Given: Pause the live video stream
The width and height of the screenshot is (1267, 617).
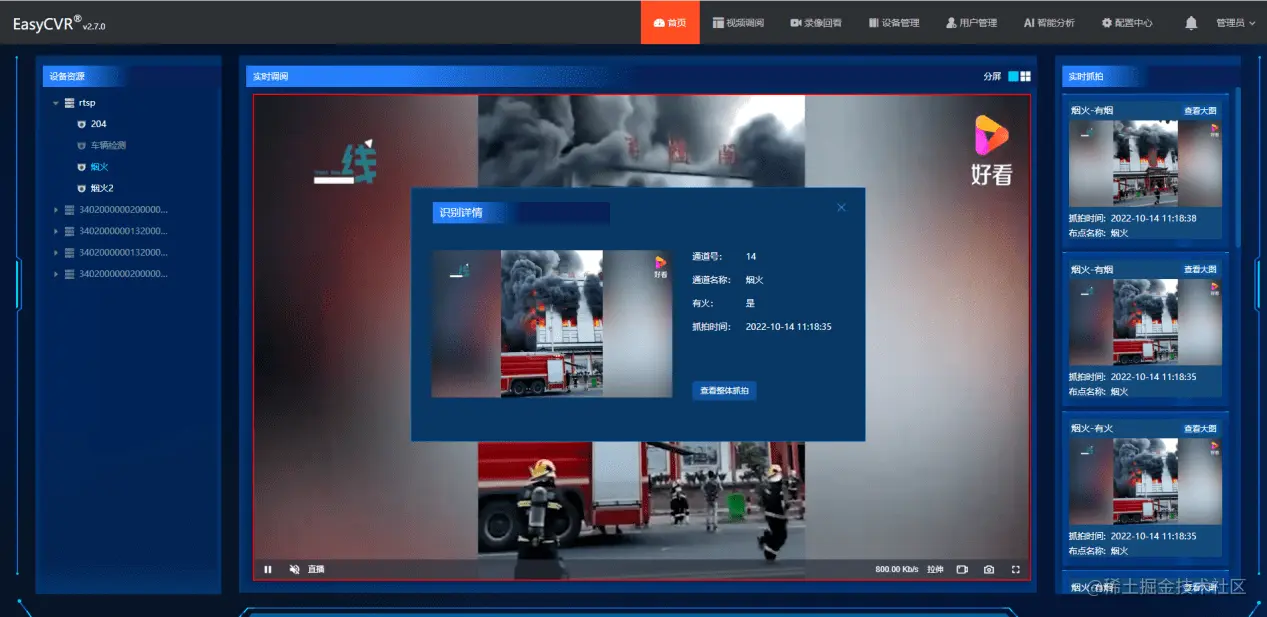Looking at the screenshot, I should tap(268, 569).
